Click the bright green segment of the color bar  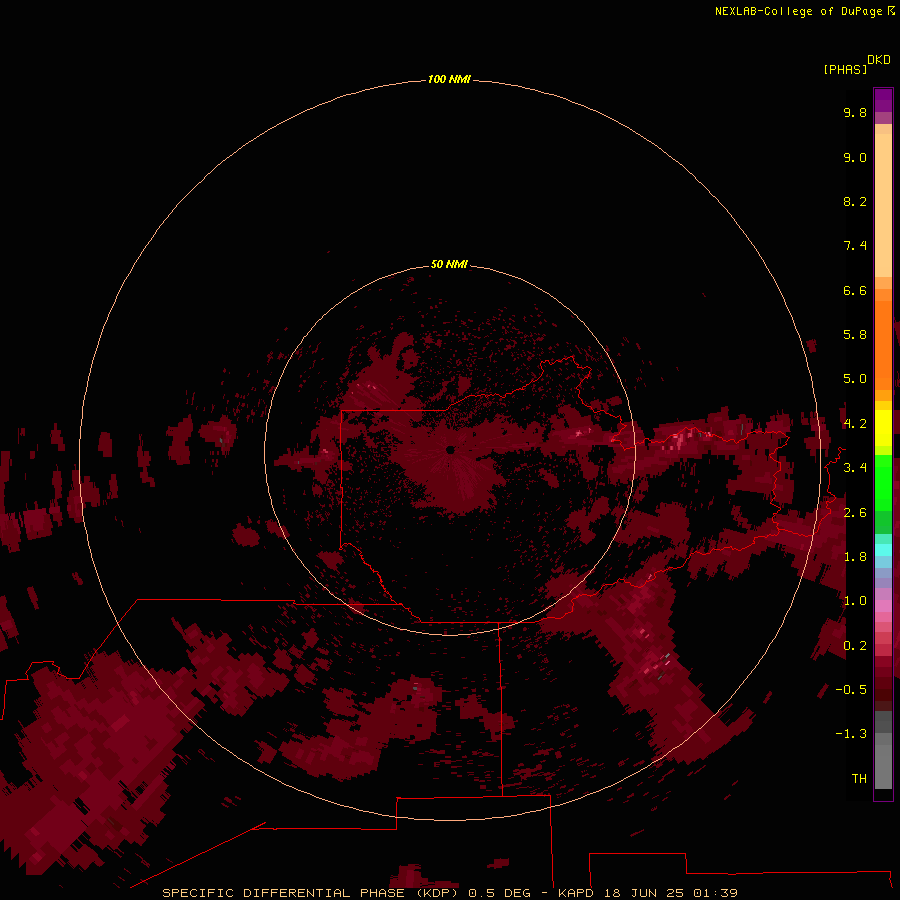point(883,482)
